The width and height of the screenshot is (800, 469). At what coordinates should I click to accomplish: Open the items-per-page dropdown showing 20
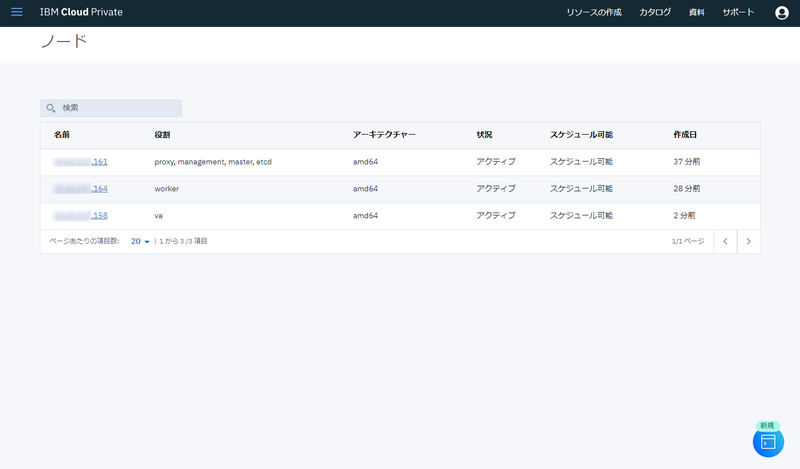(140, 241)
